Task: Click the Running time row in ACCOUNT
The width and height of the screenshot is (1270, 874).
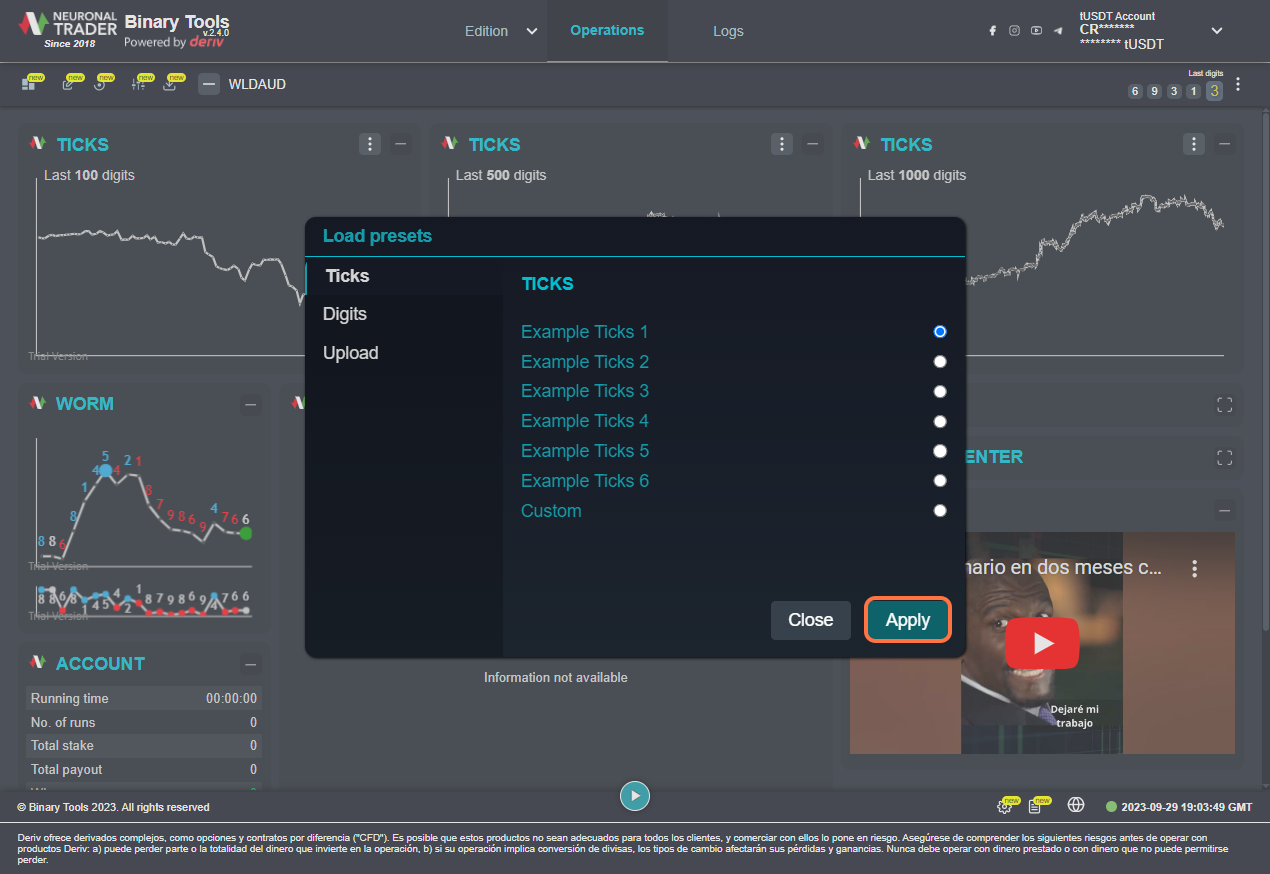Action: pyautogui.click(x=144, y=698)
